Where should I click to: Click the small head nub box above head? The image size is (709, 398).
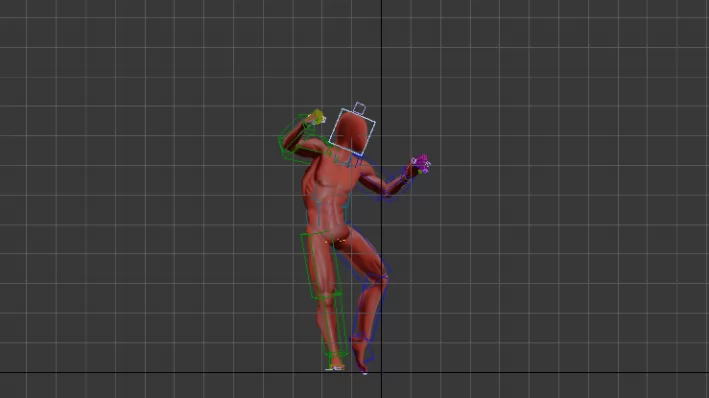pyautogui.click(x=359, y=108)
